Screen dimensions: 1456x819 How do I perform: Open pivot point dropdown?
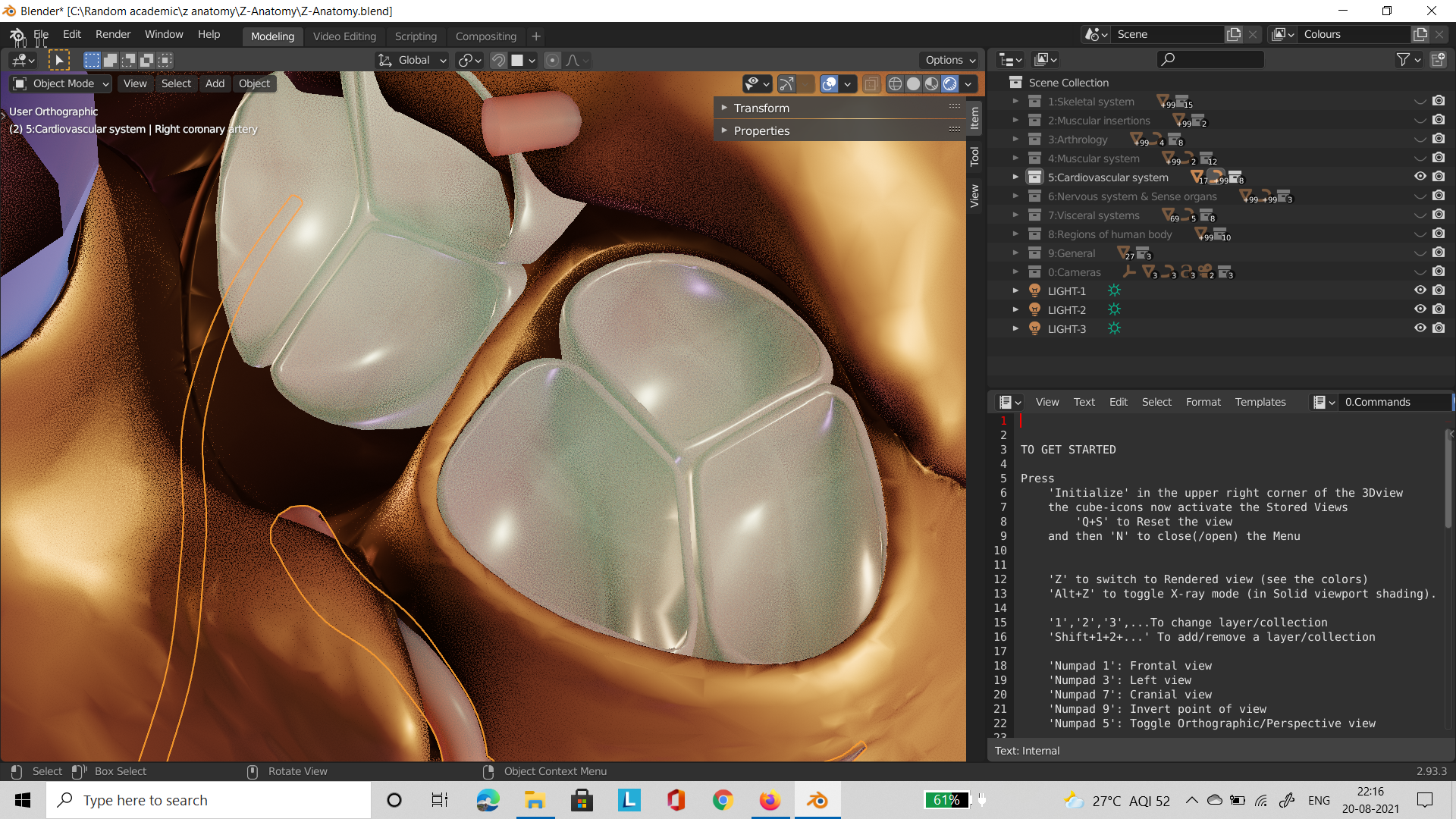point(469,60)
